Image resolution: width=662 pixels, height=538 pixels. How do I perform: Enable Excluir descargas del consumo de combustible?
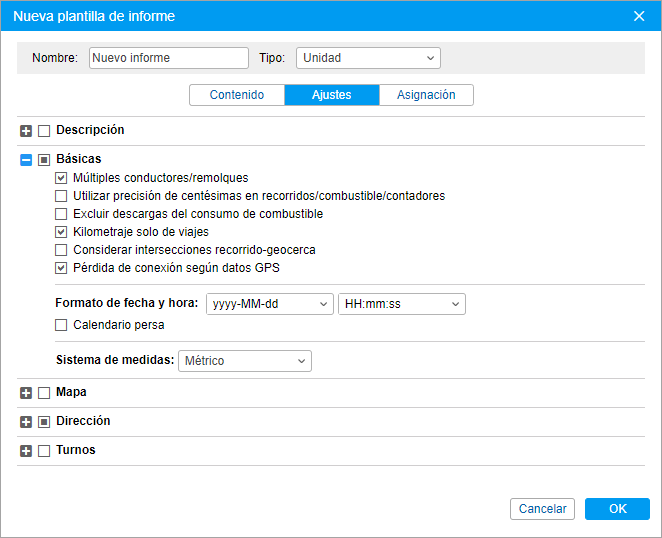tap(61, 214)
